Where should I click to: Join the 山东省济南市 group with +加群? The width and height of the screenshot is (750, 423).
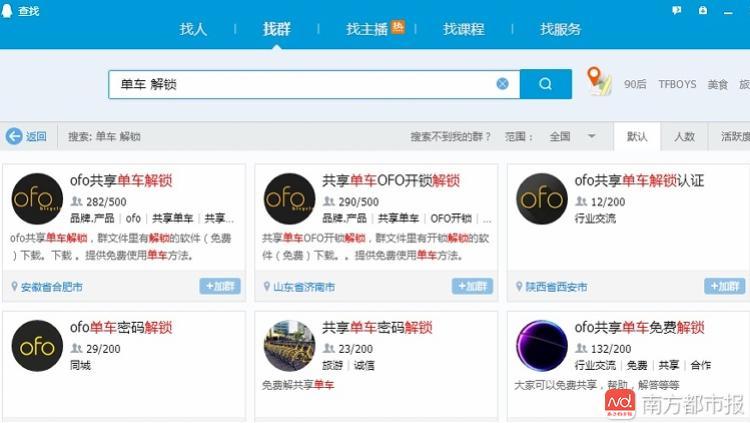coord(472,286)
